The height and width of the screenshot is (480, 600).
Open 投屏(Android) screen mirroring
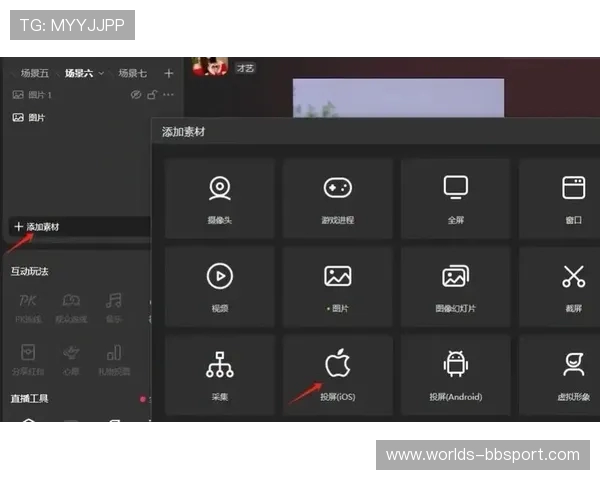pos(455,375)
